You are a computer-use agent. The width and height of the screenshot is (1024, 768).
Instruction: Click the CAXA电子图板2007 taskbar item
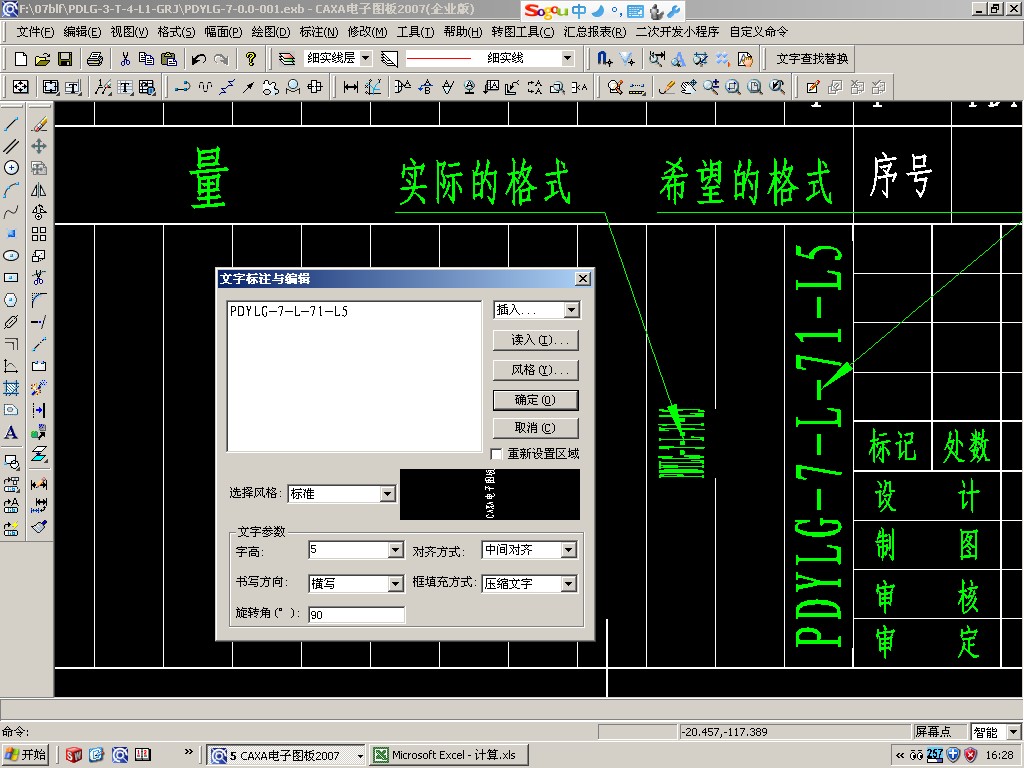(286, 755)
